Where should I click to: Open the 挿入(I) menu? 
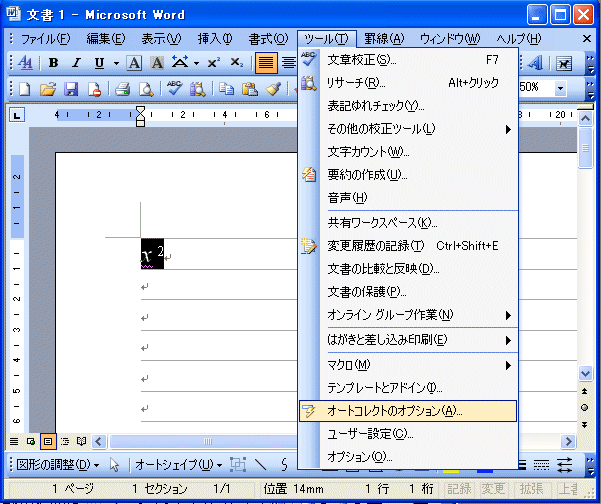[x=215, y=39]
